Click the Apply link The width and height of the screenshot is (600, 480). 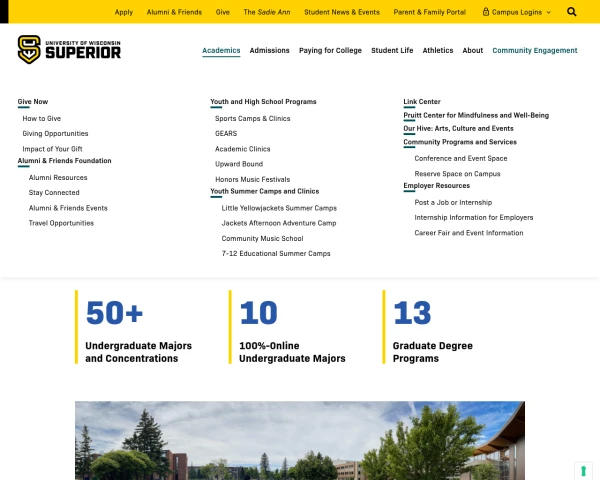(x=124, y=12)
